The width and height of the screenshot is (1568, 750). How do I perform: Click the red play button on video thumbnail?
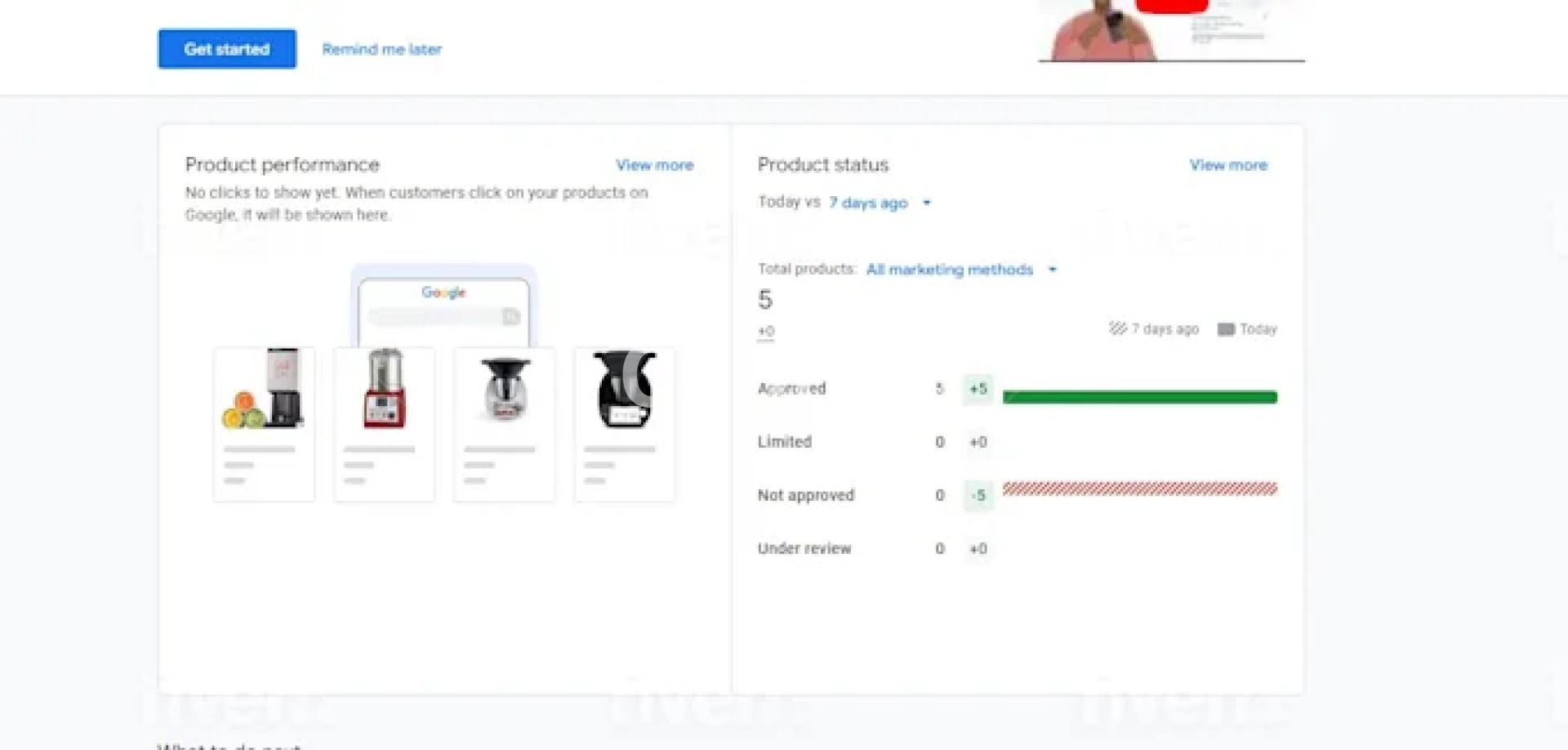(1171, 5)
